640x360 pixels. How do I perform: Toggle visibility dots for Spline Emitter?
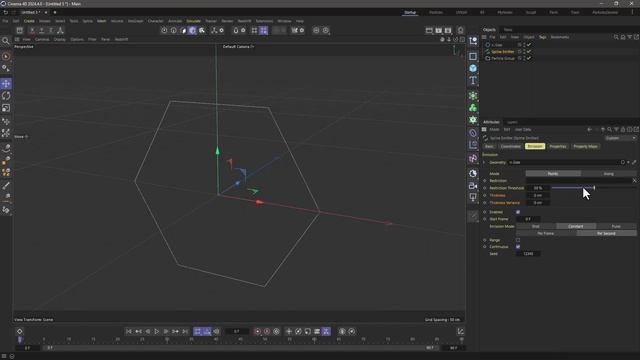click(x=524, y=51)
